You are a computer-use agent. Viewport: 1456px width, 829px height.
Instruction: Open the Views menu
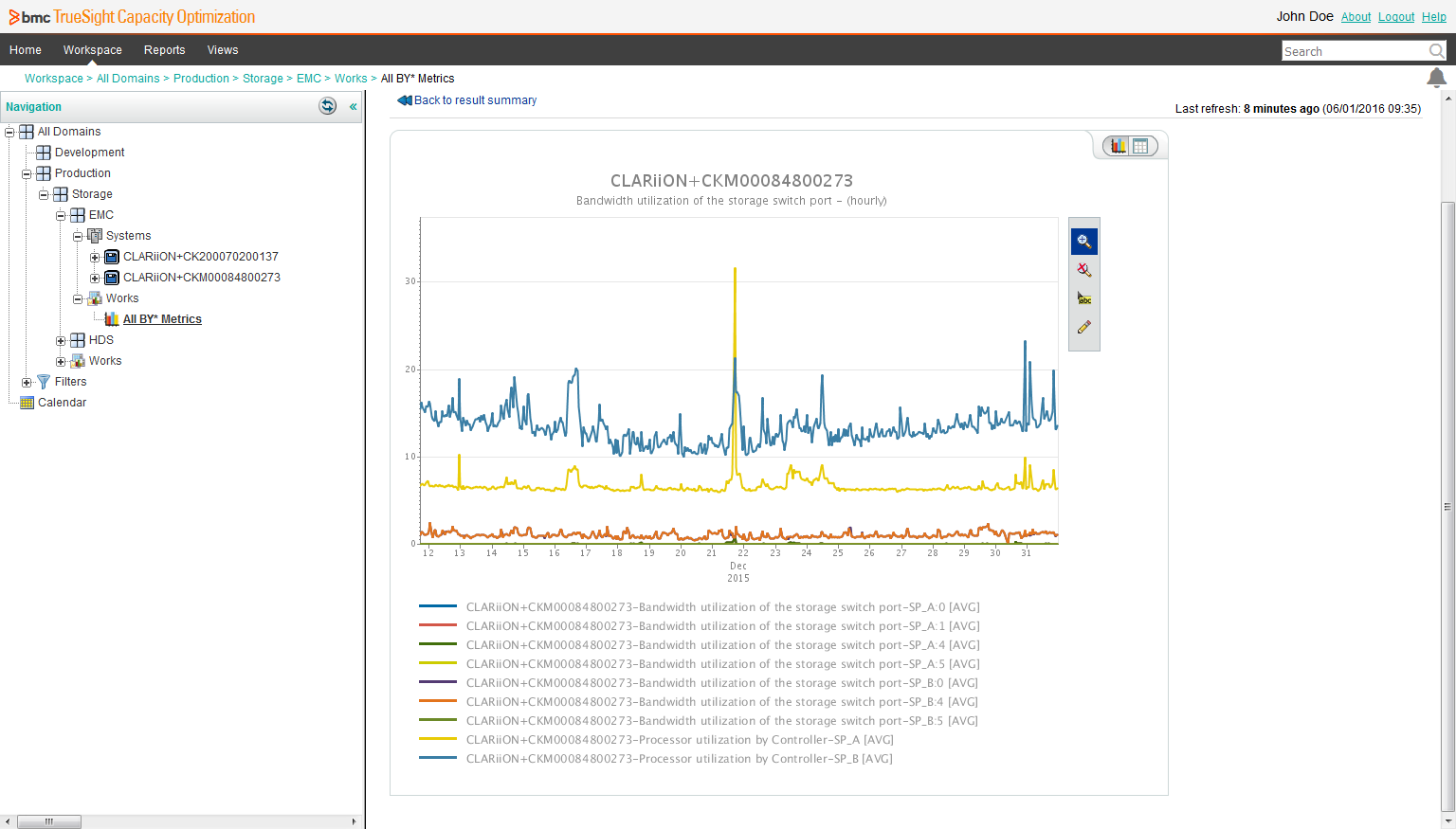223,50
